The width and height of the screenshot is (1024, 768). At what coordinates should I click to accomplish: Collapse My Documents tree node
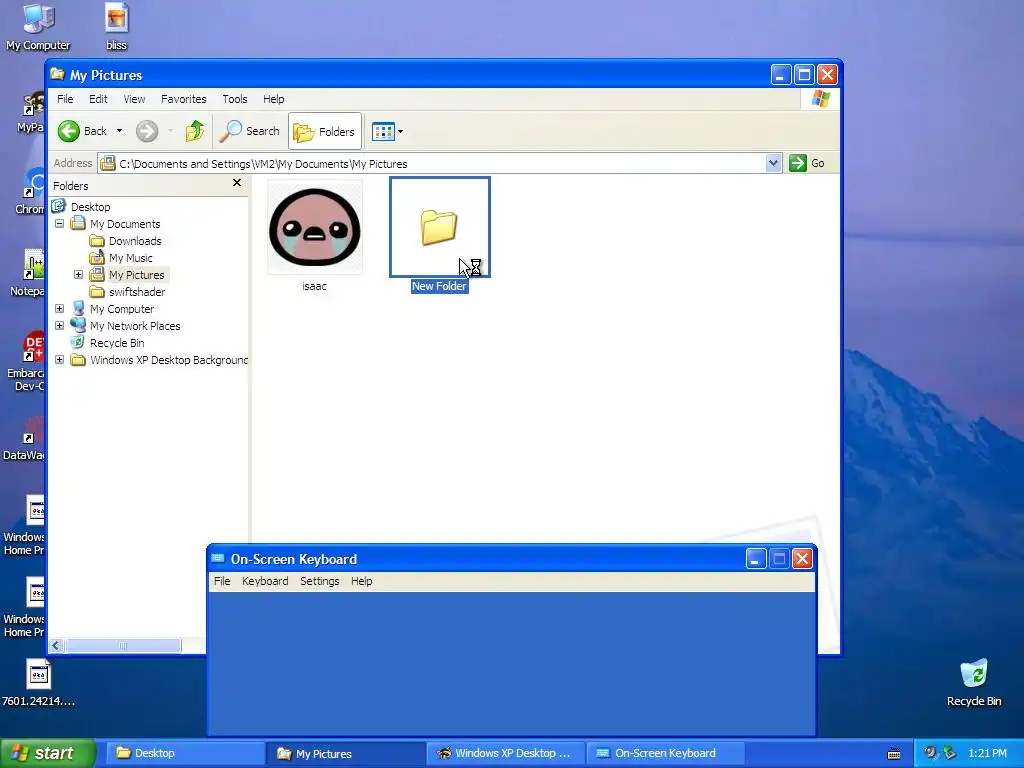(x=59, y=223)
